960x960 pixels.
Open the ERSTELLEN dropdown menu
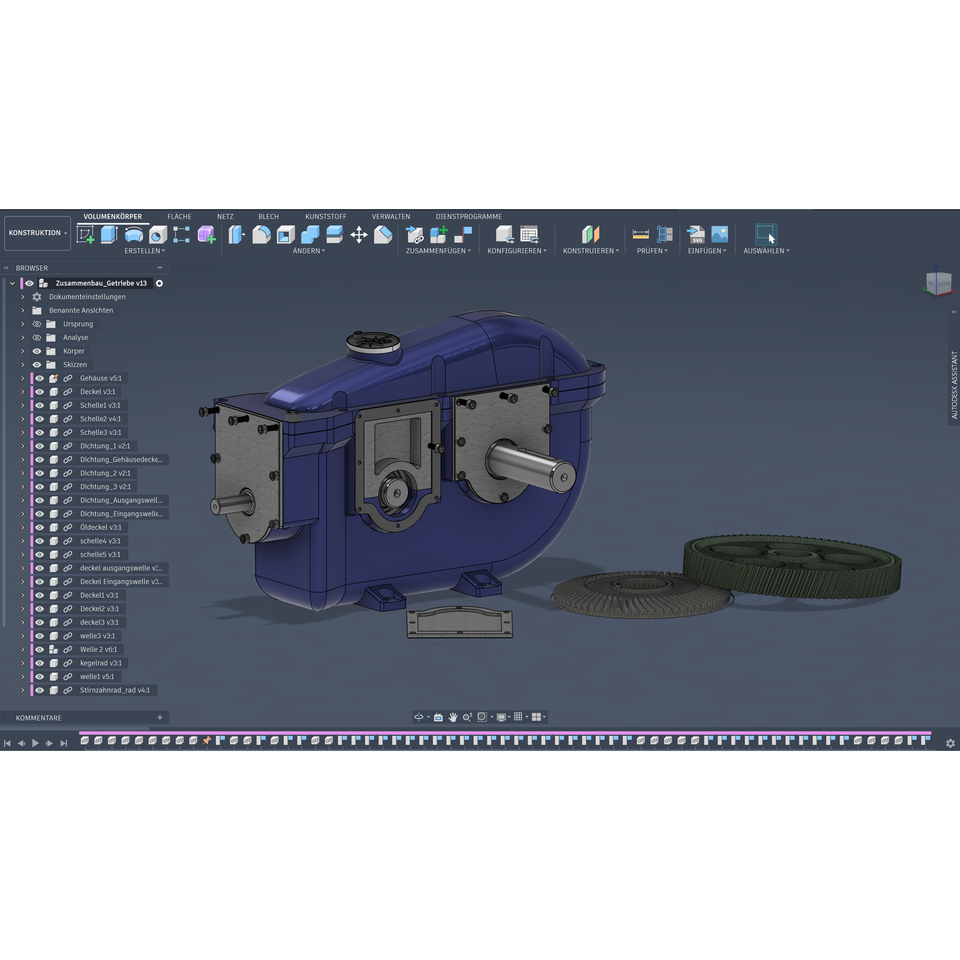(144, 251)
